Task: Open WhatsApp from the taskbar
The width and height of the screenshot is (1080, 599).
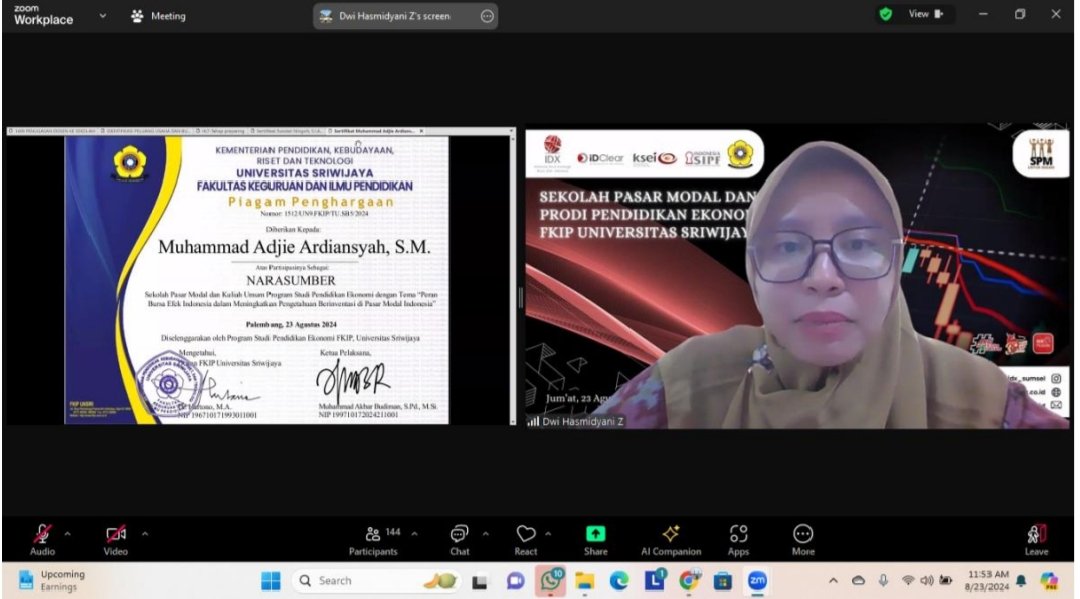Action: point(550,580)
